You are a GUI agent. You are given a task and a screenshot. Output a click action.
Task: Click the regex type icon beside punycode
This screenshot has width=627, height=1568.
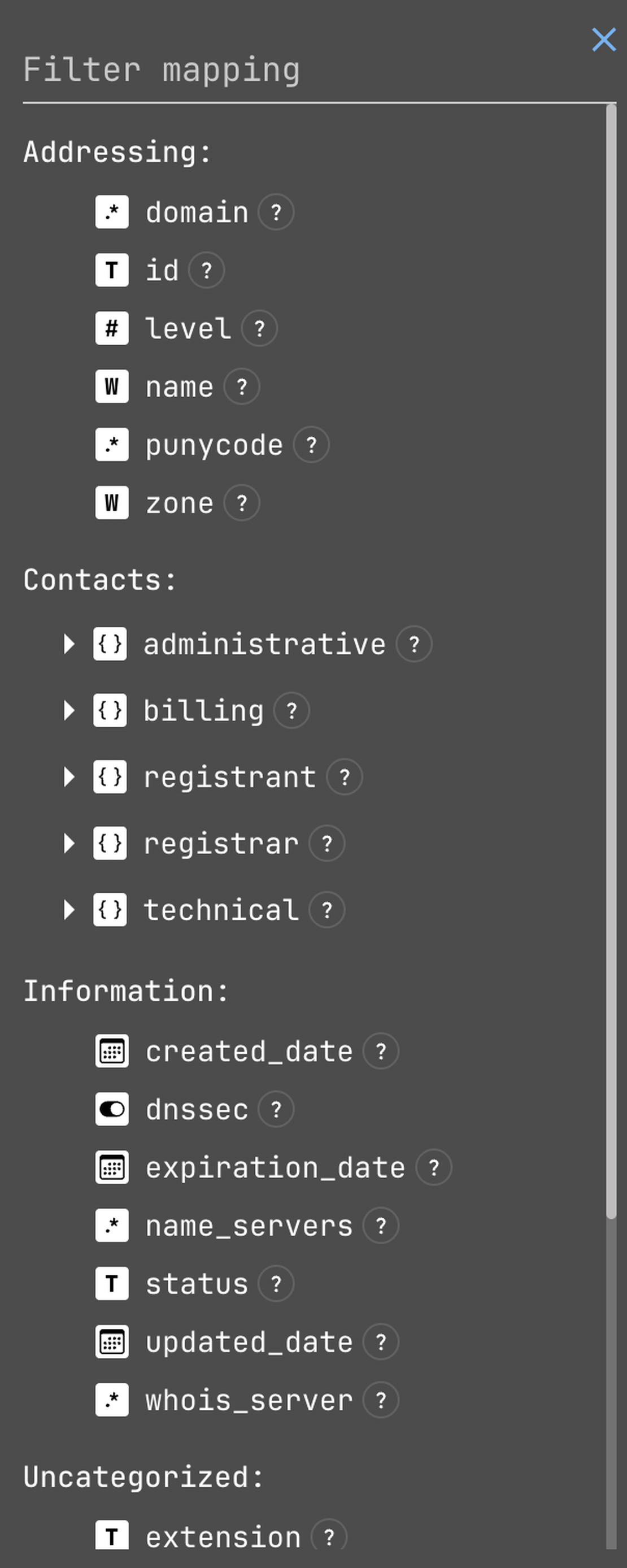coord(112,445)
